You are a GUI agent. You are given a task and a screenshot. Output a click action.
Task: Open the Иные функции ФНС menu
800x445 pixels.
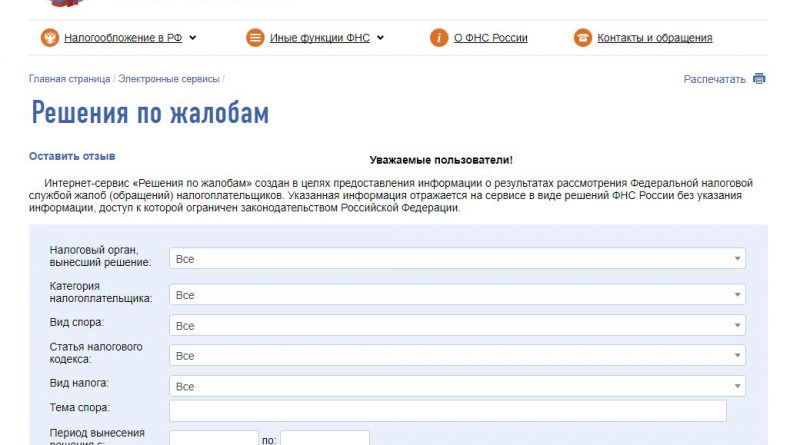tap(320, 38)
